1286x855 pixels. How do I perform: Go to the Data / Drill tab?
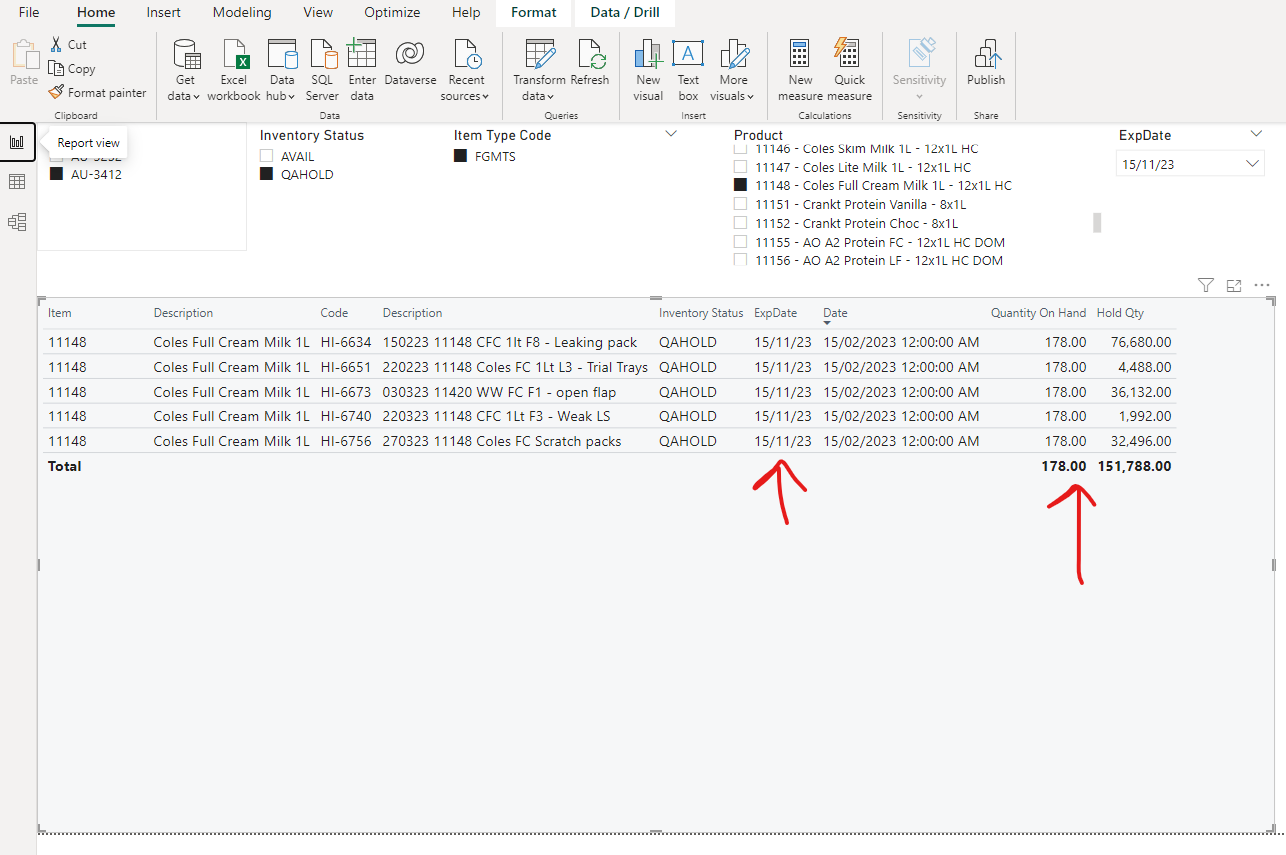click(625, 13)
